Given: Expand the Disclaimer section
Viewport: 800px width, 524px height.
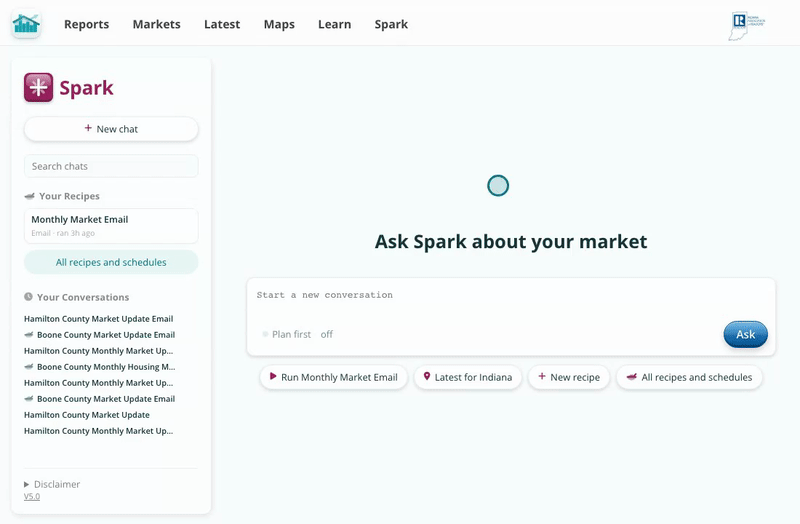Looking at the screenshot, I should pyautogui.click(x=52, y=484).
